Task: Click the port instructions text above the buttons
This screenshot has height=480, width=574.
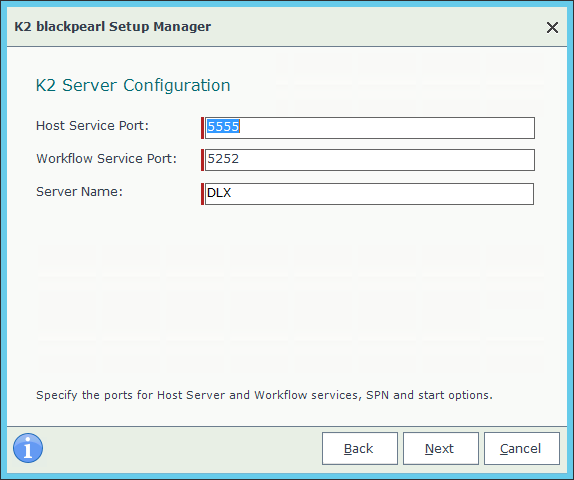Action: (264, 395)
